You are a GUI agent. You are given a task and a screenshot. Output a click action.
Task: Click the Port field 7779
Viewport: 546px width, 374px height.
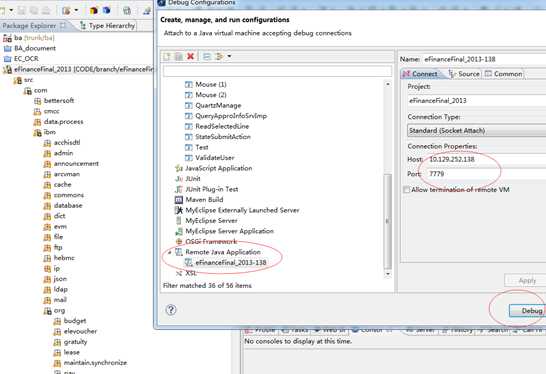pos(486,173)
